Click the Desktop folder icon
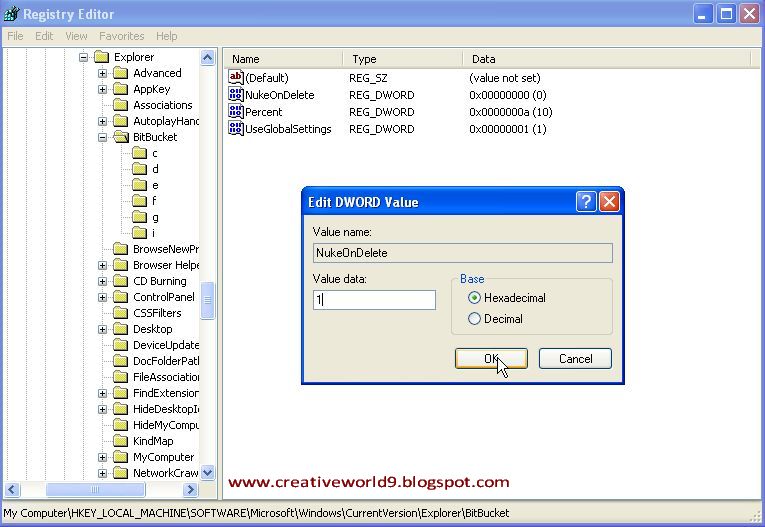This screenshot has height=527, width=765. 121,329
